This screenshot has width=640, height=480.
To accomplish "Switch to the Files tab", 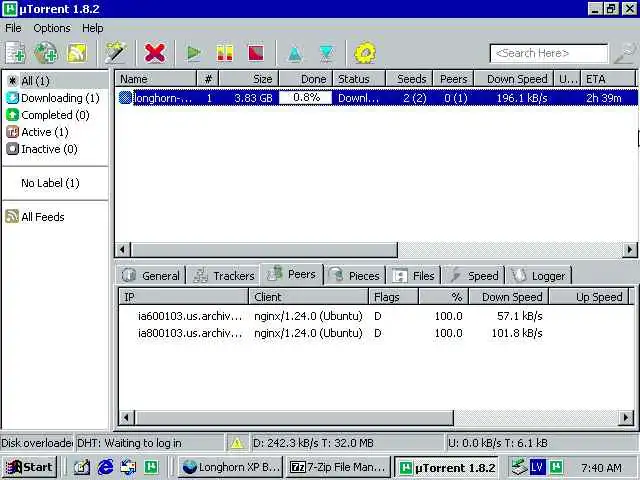I will point(413,276).
